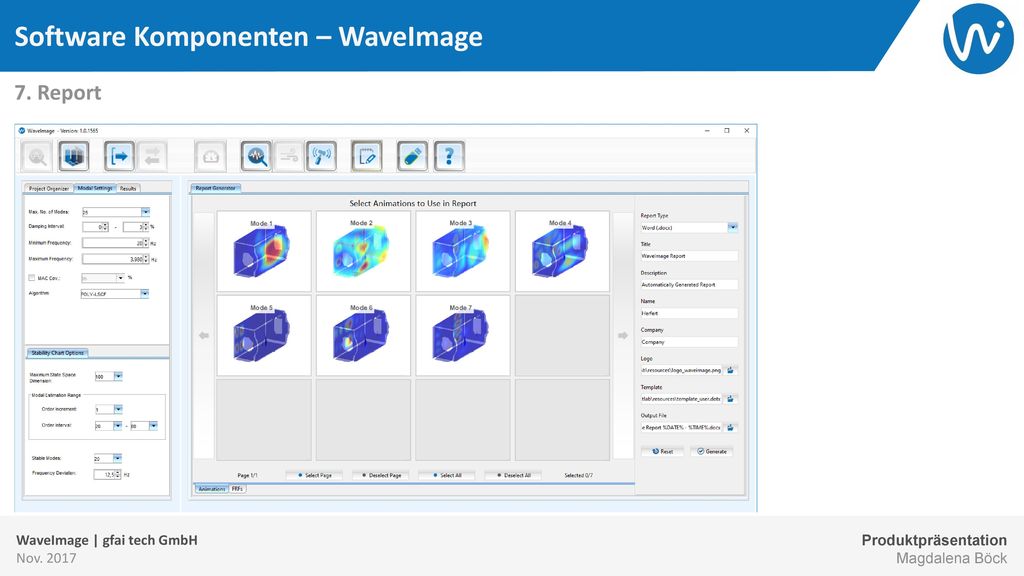Click the Generate button
The image size is (1024, 576).
tap(712, 451)
